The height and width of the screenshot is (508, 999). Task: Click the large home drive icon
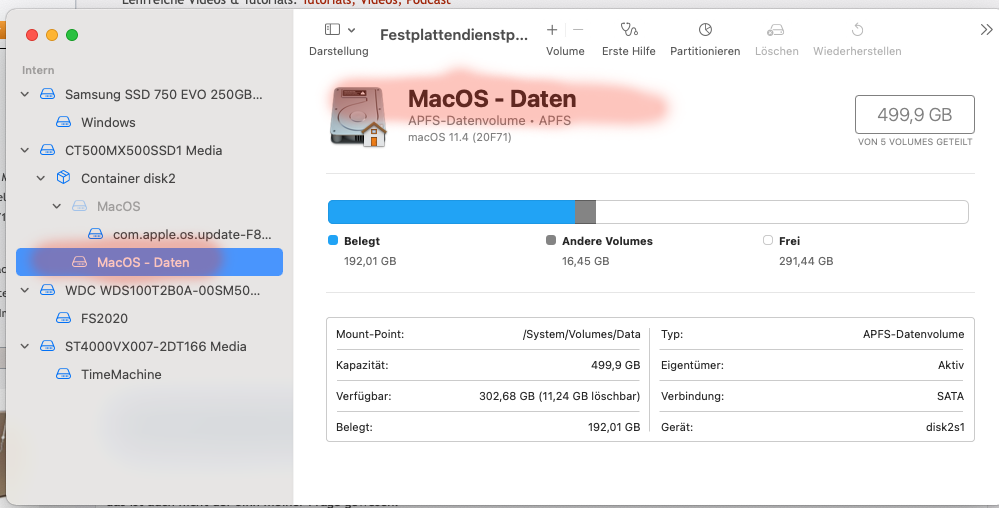(359, 117)
